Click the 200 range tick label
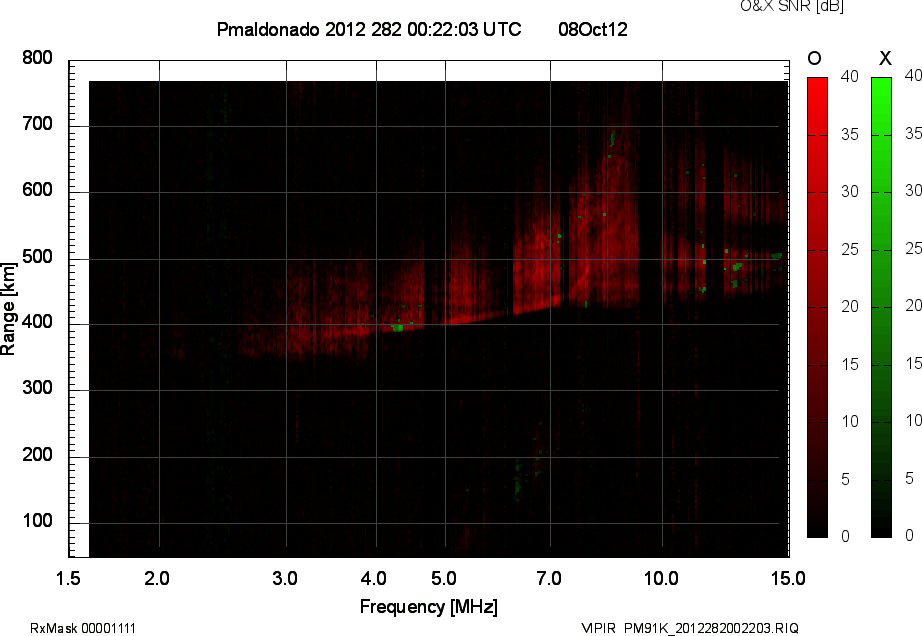The image size is (922, 636). [x=38, y=455]
